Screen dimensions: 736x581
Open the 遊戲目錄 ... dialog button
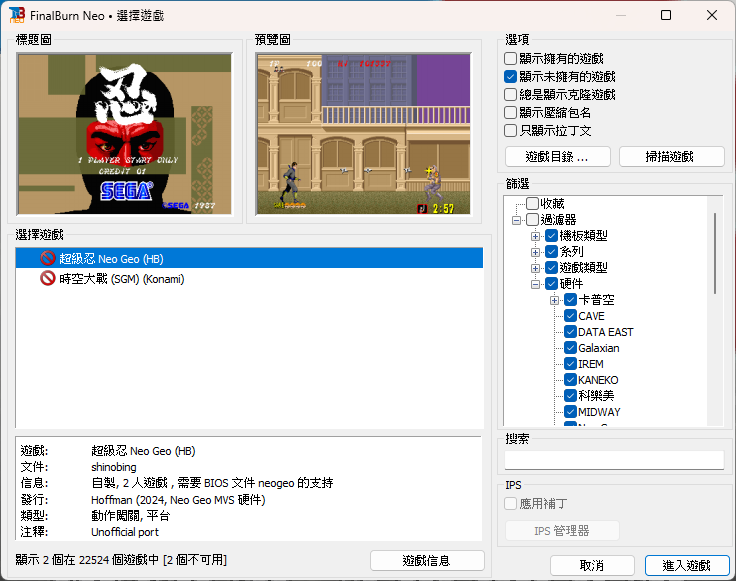pos(558,157)
